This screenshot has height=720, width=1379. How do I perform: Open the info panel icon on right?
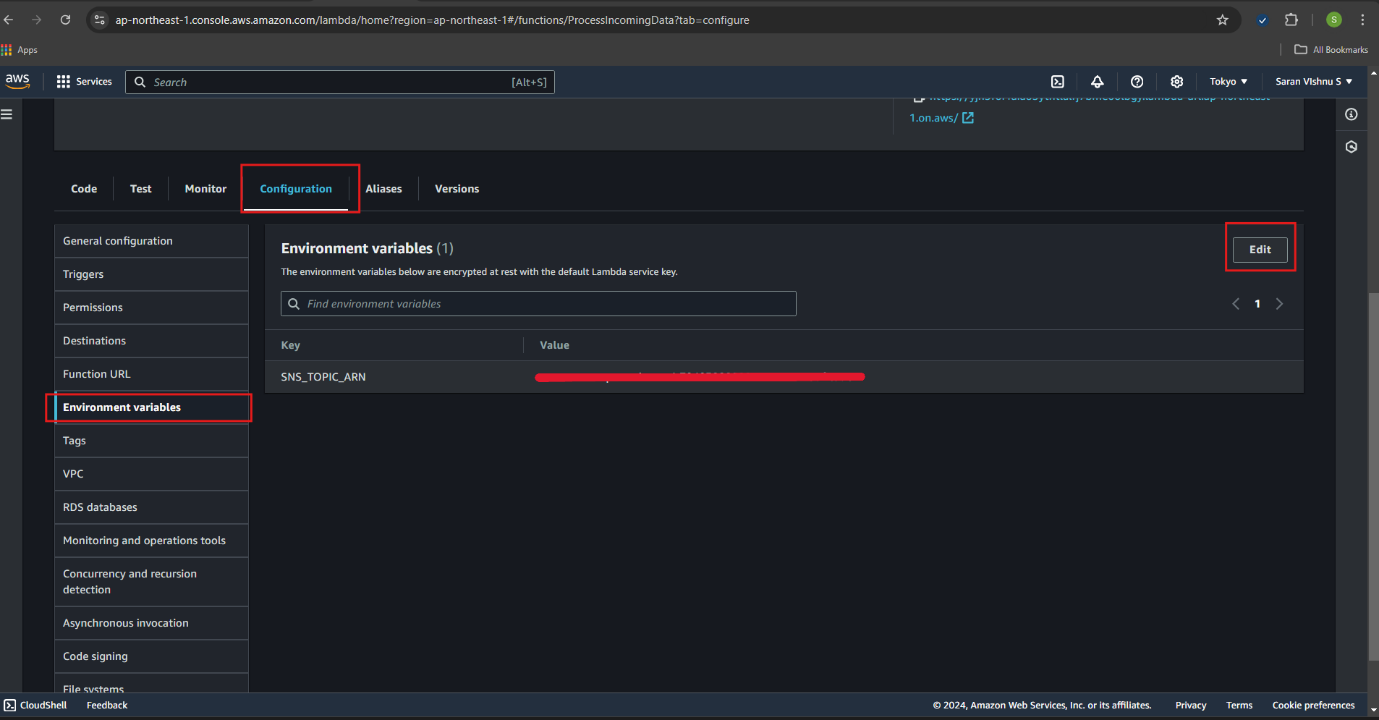1351,115
